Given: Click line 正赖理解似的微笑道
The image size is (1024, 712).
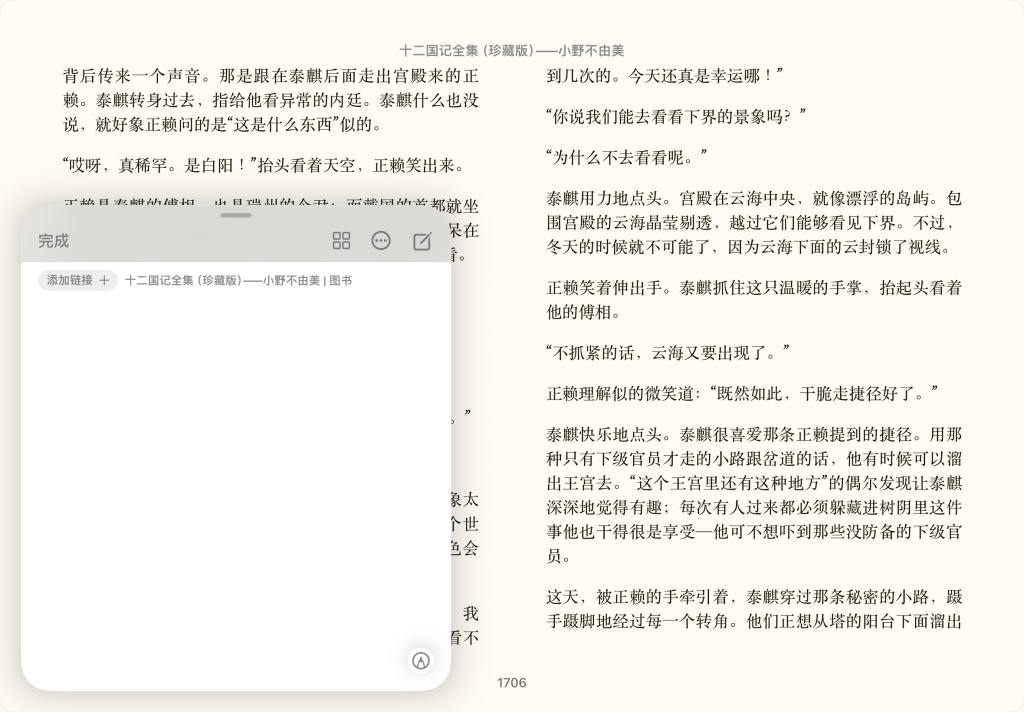Looking at the screenshot, I should pyautogui.click(x=743, y=393).
